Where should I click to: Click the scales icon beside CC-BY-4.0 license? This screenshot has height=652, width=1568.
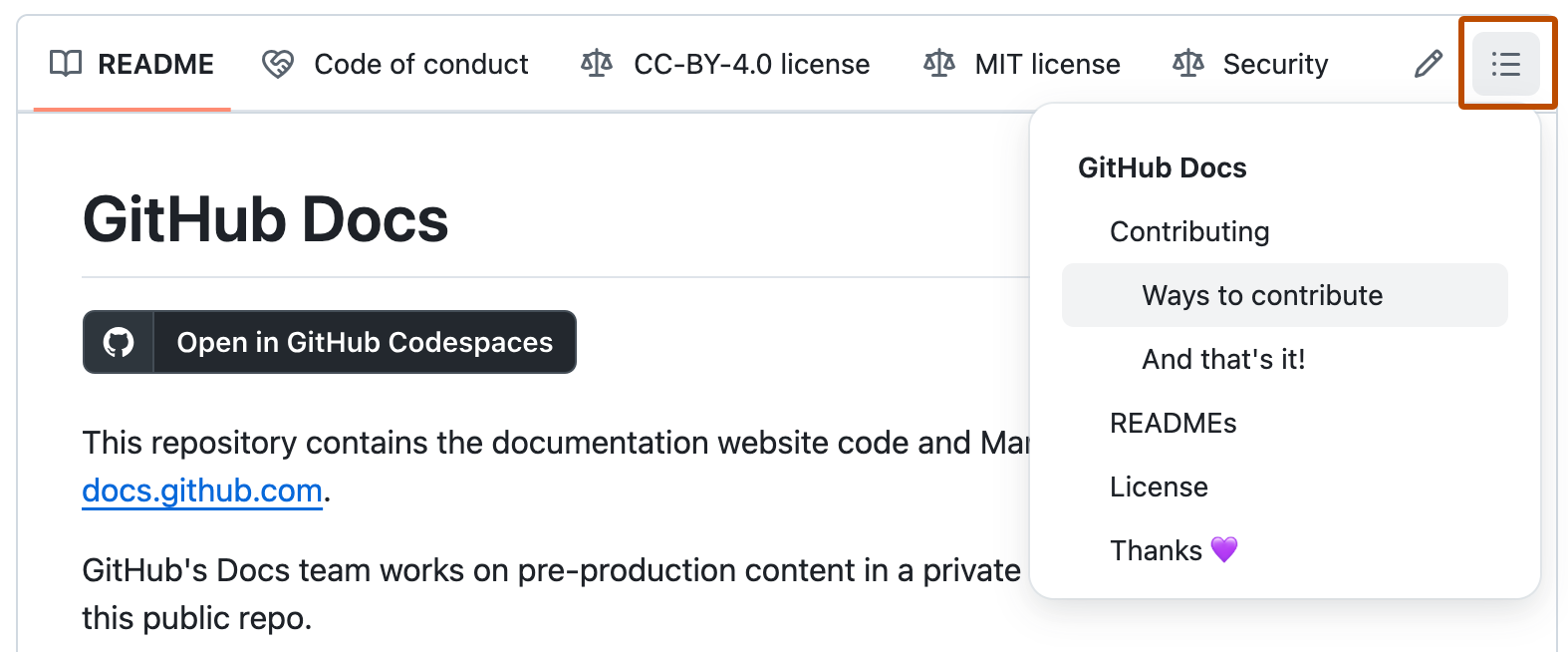click(595, 63)
